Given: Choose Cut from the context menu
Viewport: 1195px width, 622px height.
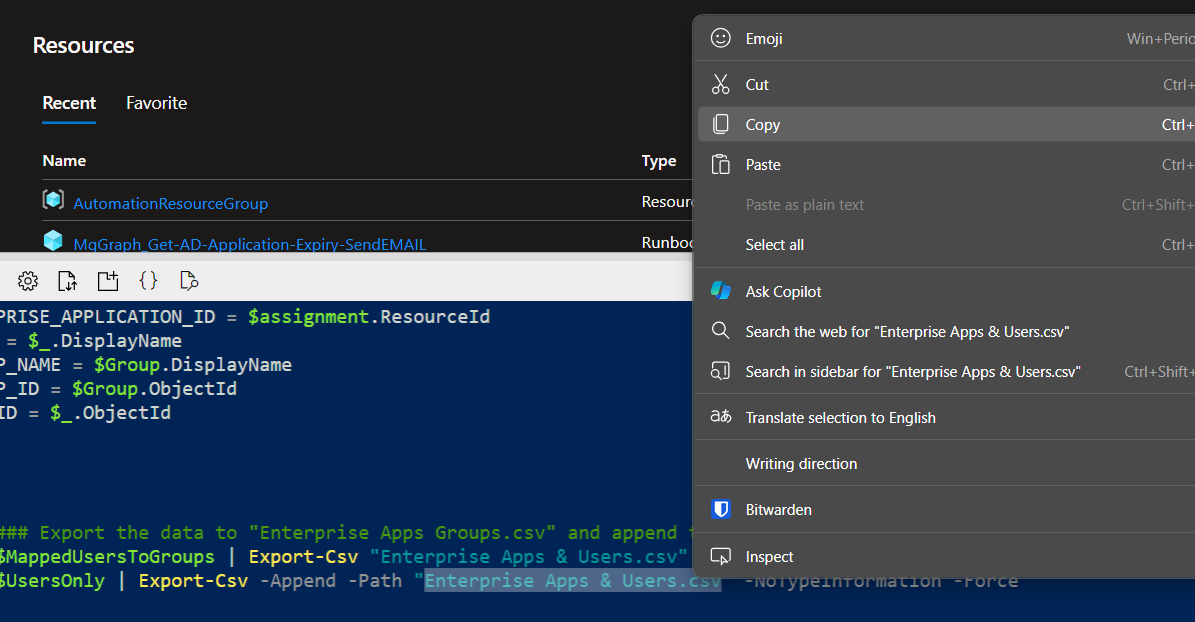Looking at the screenshot, I should coord(757,85).
